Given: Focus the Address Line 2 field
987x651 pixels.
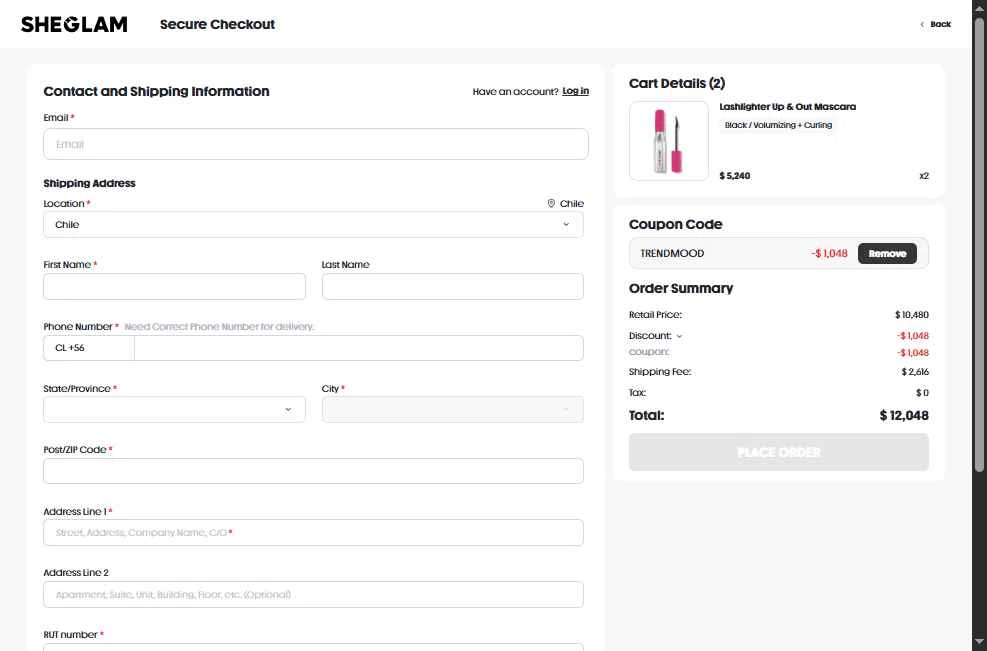Looking at the screenshot, I should point(313,594).
